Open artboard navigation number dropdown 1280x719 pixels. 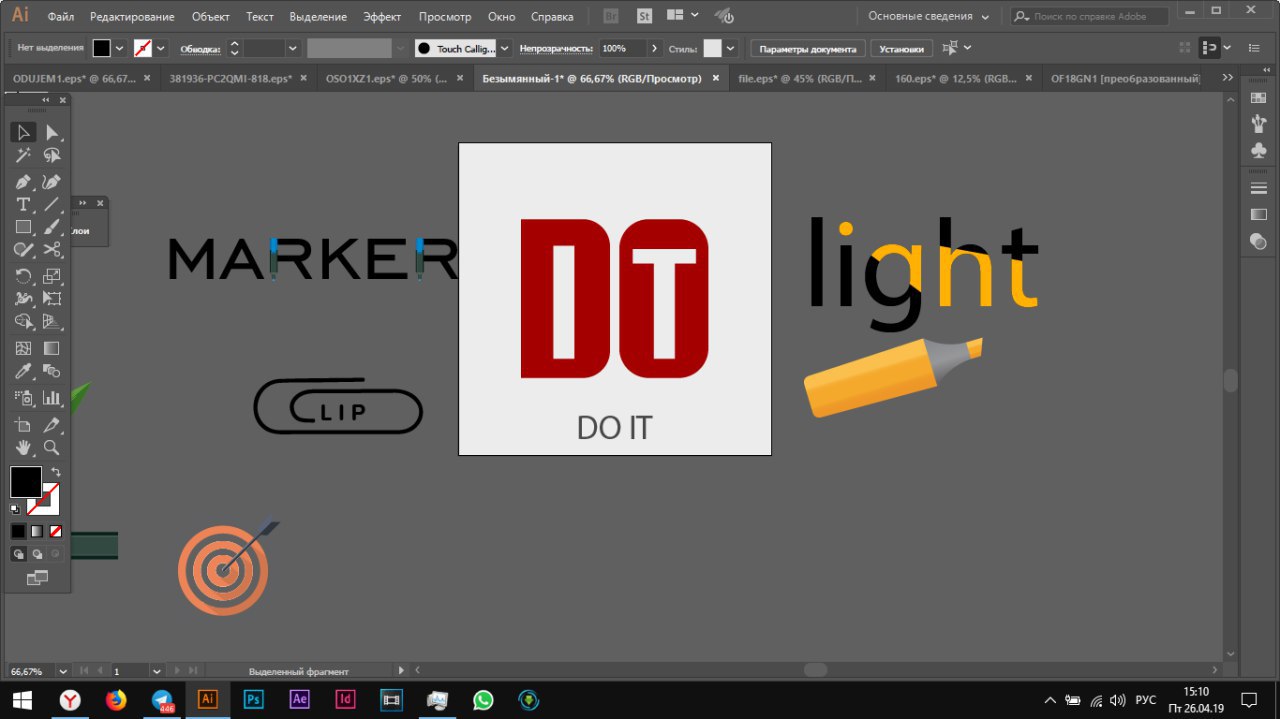pos(156,671)
